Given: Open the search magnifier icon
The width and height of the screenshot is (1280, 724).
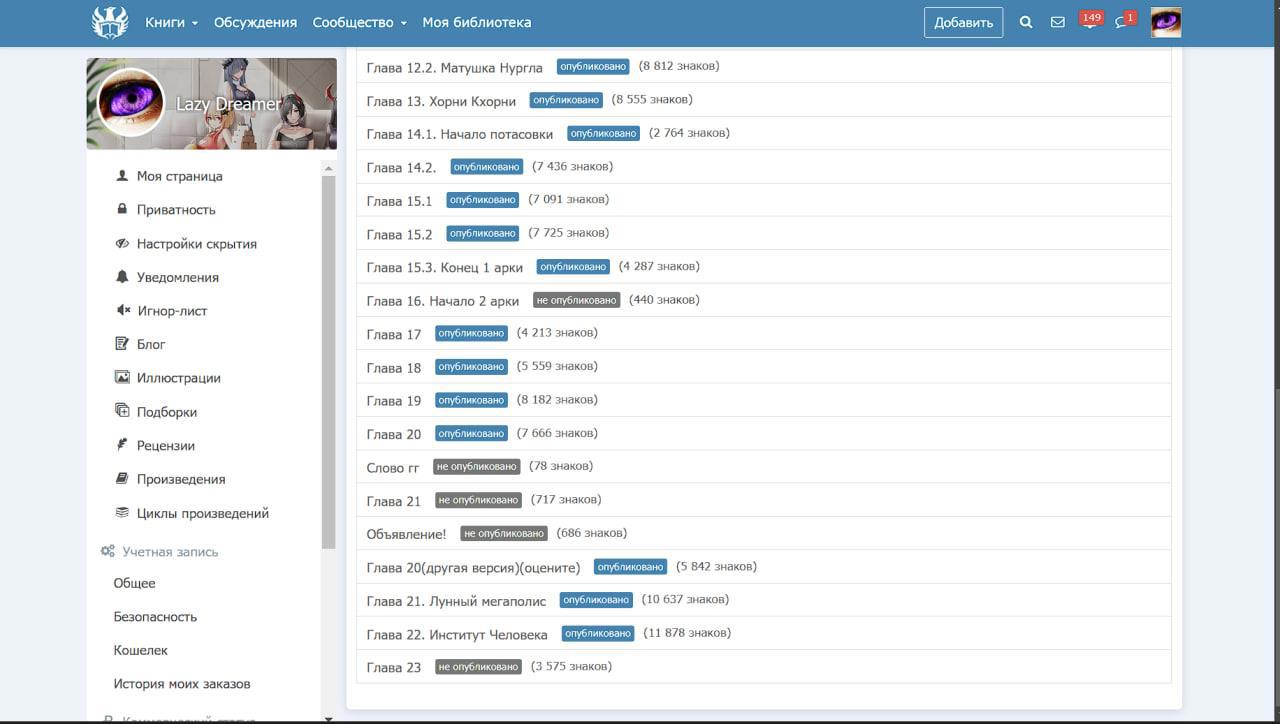Looking at the screenshot, I should click(x=1025, y=22).
